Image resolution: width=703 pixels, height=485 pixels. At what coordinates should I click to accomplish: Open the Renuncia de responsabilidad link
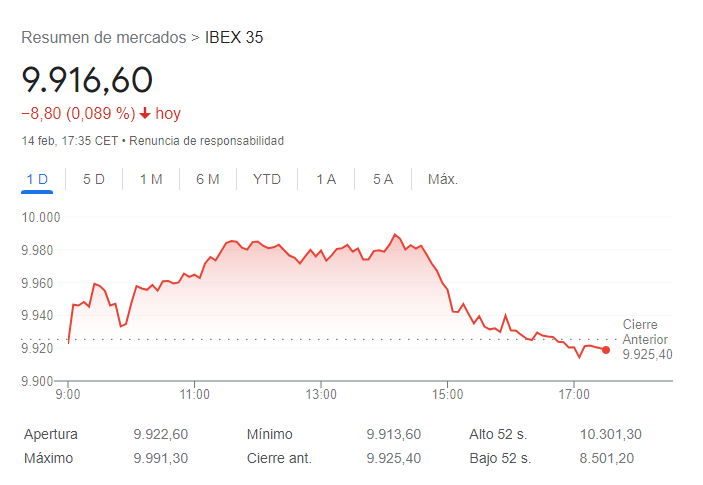pos(207,141)
